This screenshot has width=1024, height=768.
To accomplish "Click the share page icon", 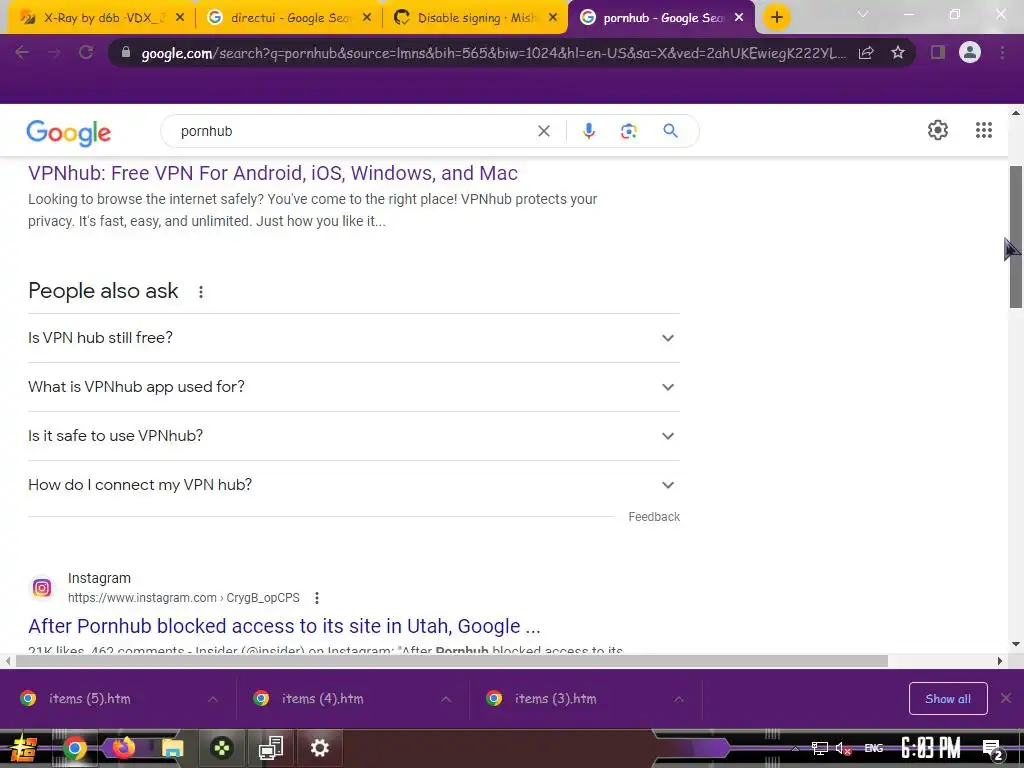I will (866, 53).
